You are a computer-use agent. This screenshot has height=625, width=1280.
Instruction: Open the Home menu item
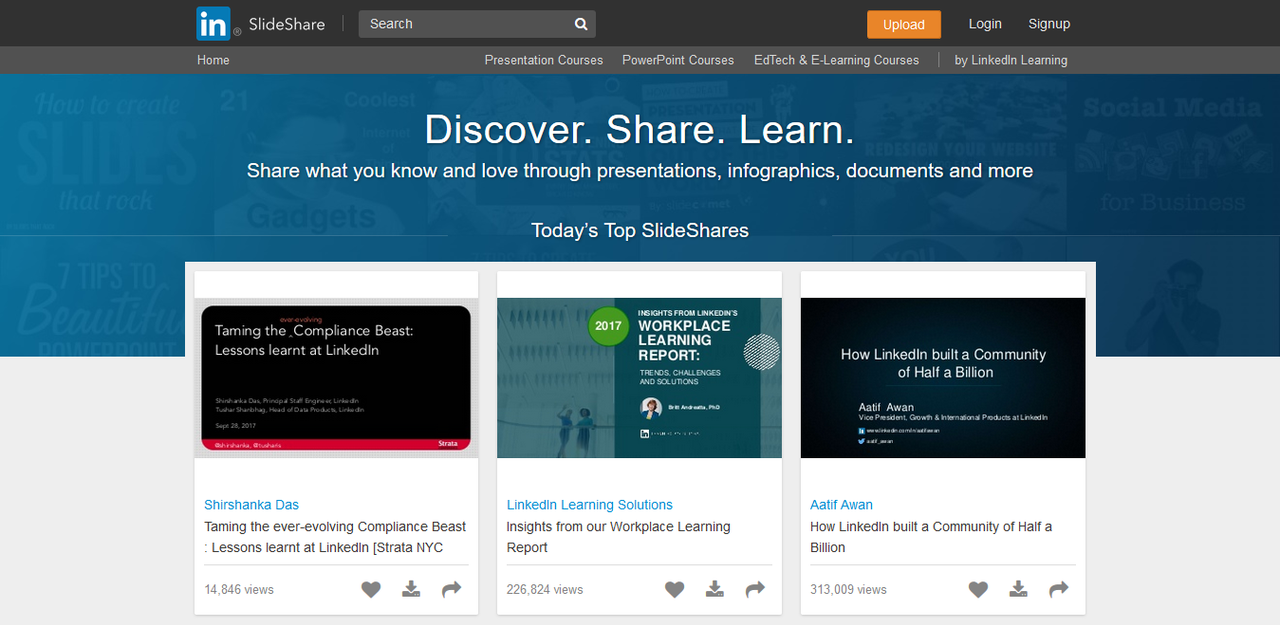213,60
